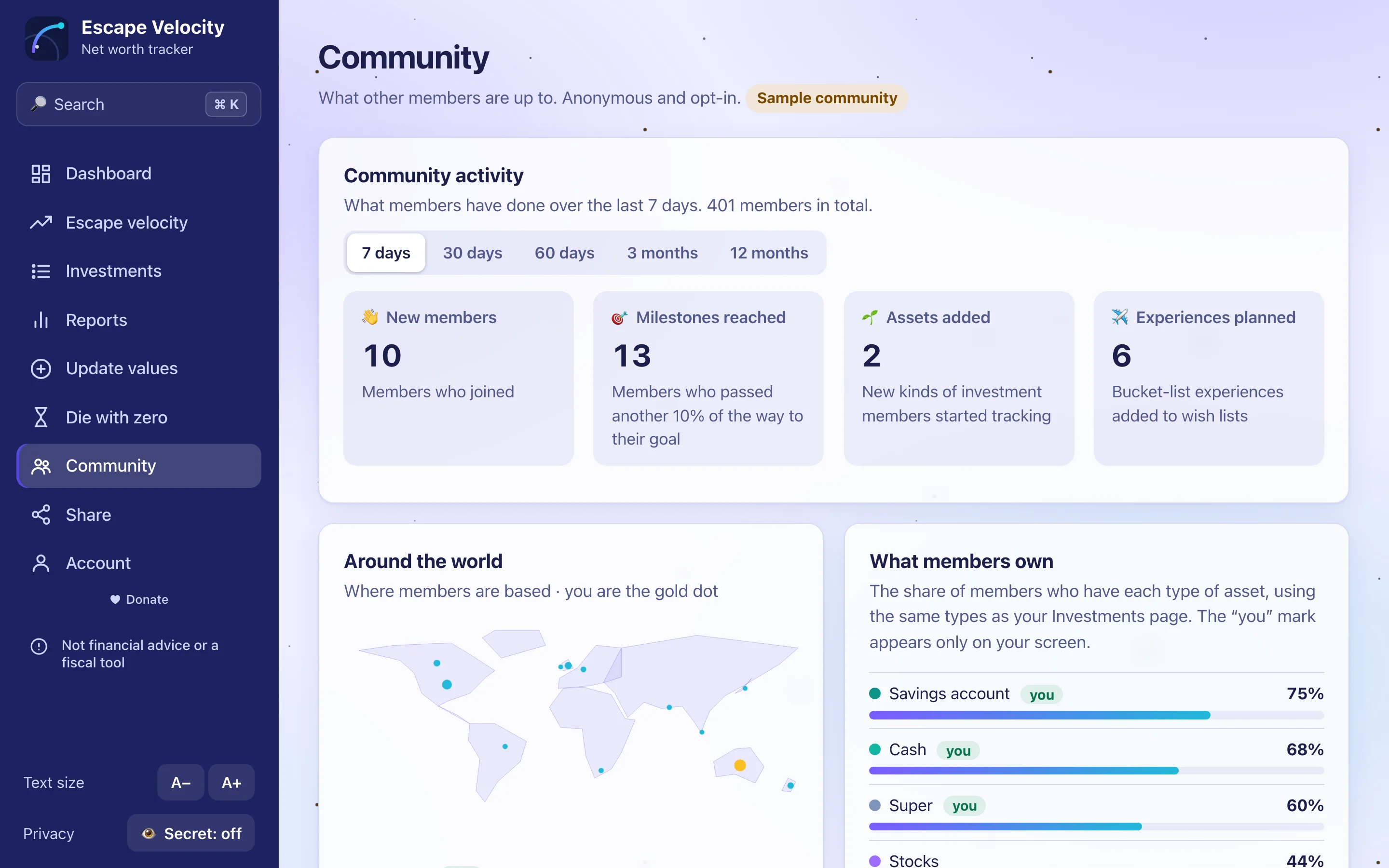This screenshot has height=868, width=1389.
Task: Decrease text size with A– button
Action: [x=181, y=783]
